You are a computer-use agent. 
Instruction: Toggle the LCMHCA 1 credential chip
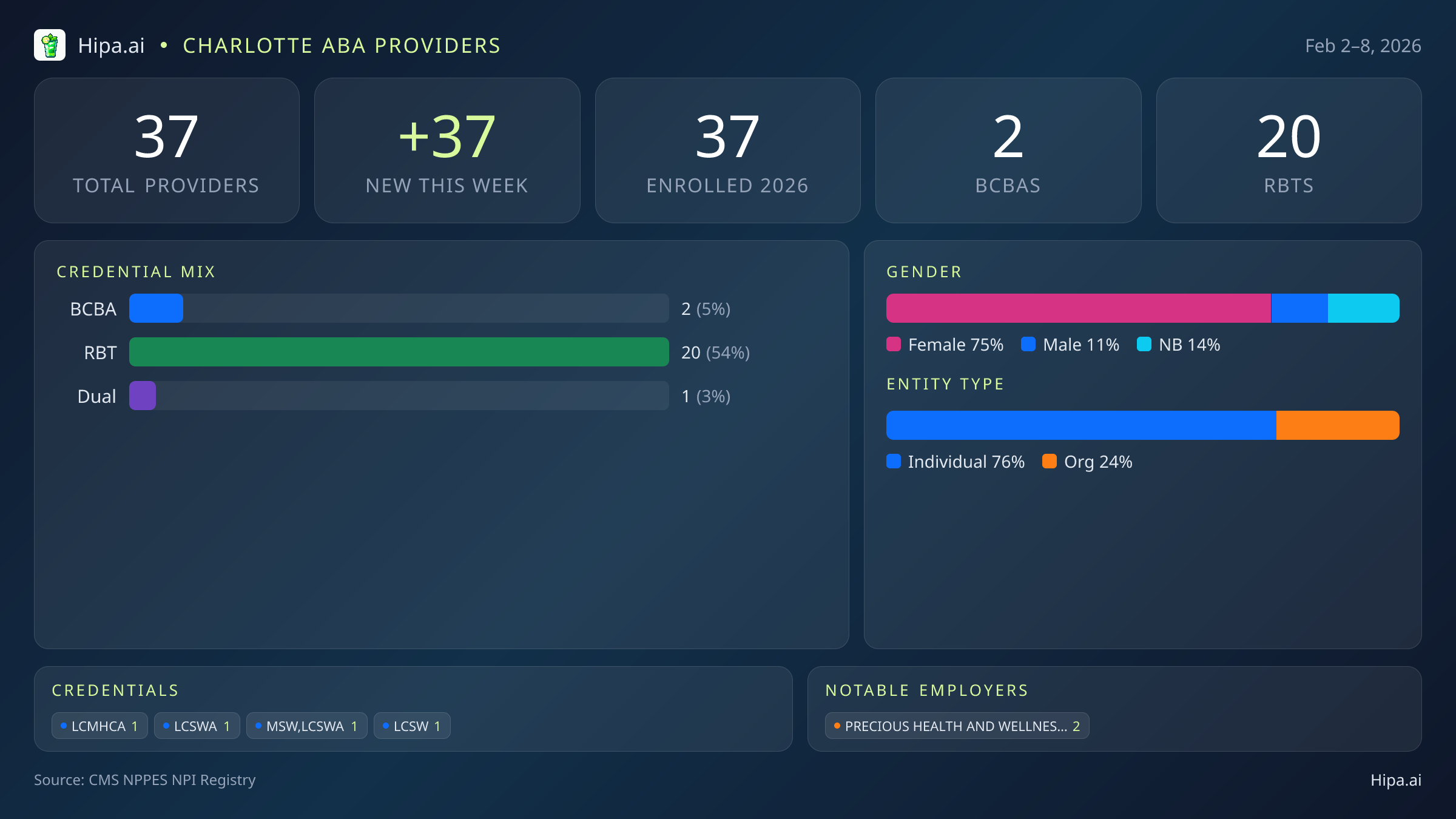[x=99, y=726]
